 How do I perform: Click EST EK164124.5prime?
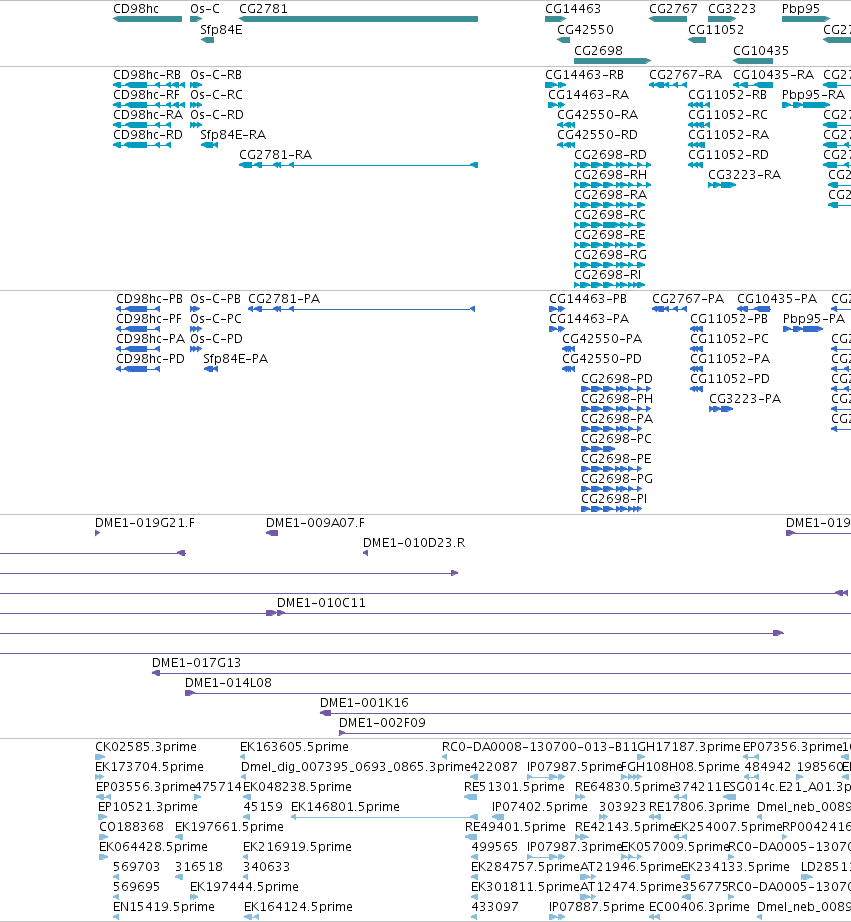(251, 917)
